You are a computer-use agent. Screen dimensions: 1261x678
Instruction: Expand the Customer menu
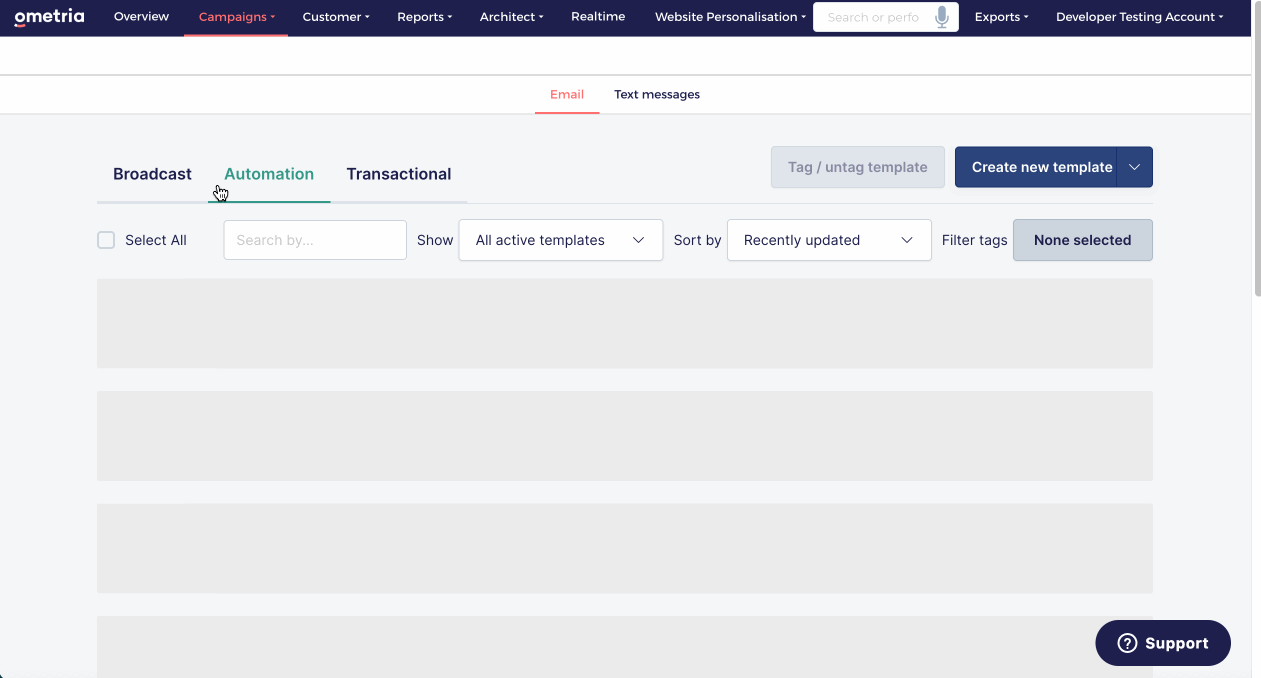pos(336,17)
